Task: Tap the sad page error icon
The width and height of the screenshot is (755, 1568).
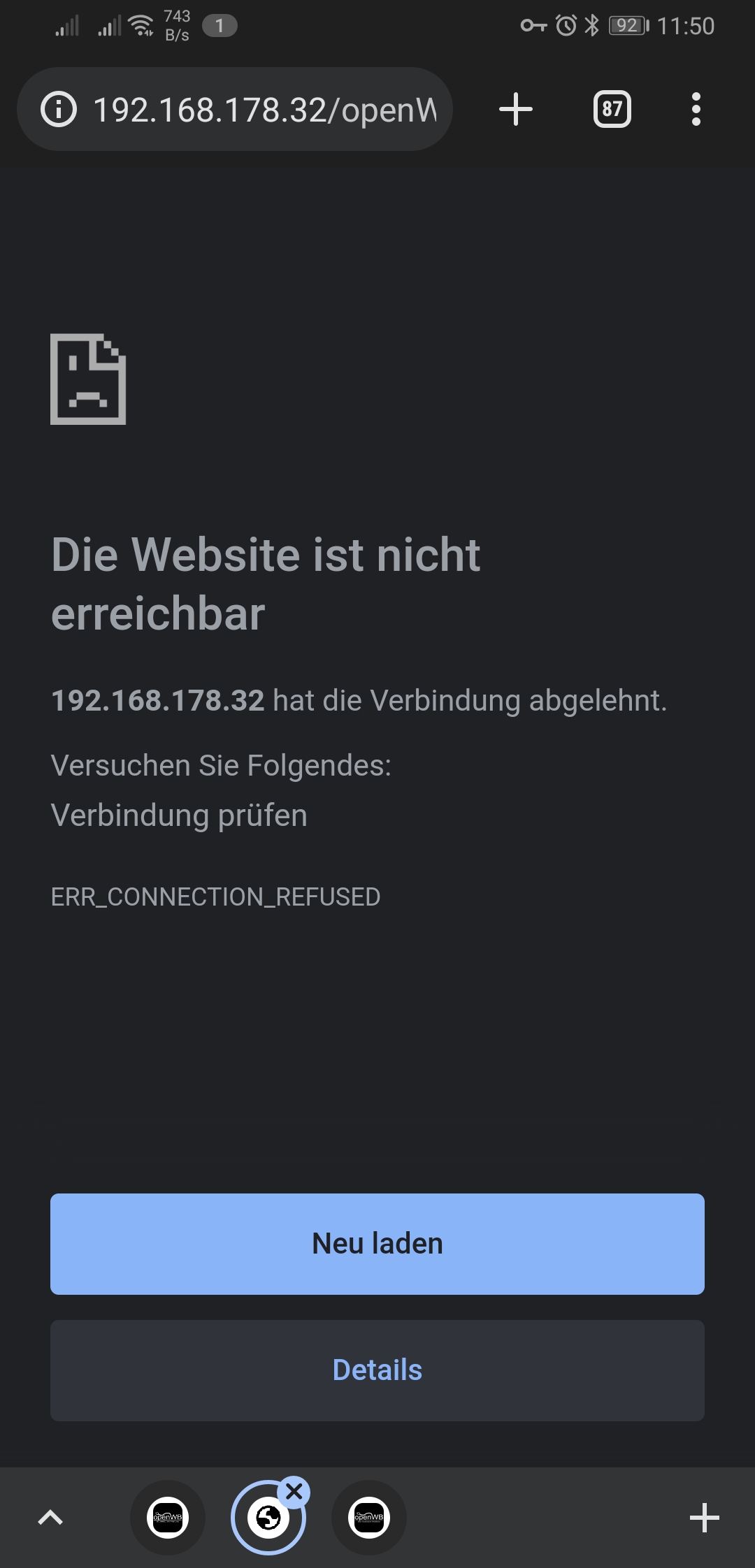Action: point(88,379)
